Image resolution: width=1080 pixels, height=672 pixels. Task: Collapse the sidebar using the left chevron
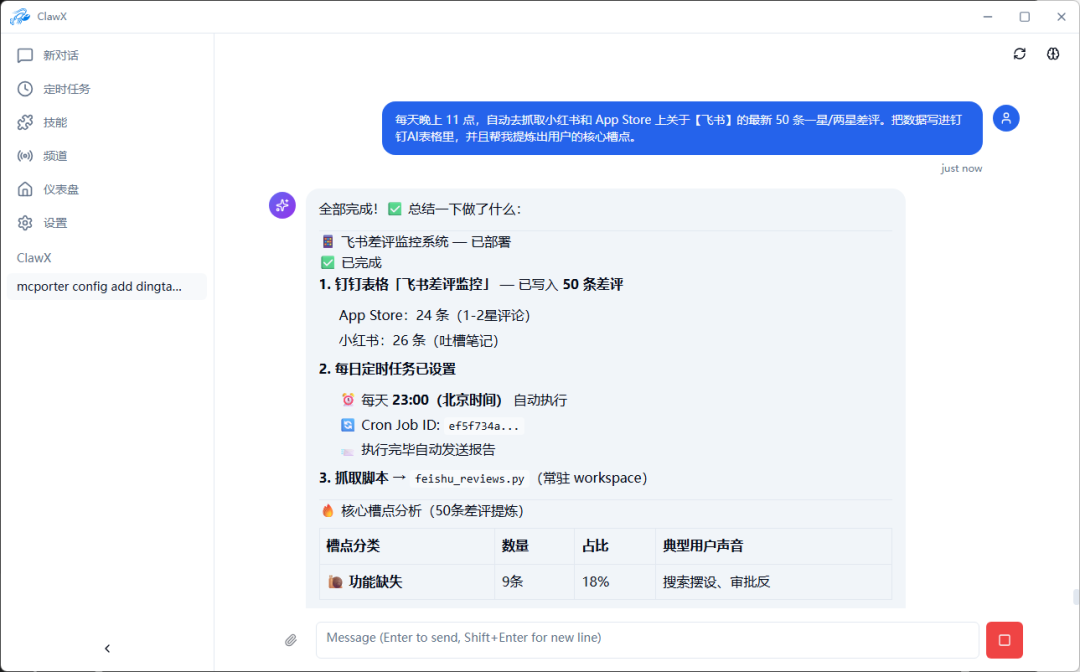[x=107, y=648]
